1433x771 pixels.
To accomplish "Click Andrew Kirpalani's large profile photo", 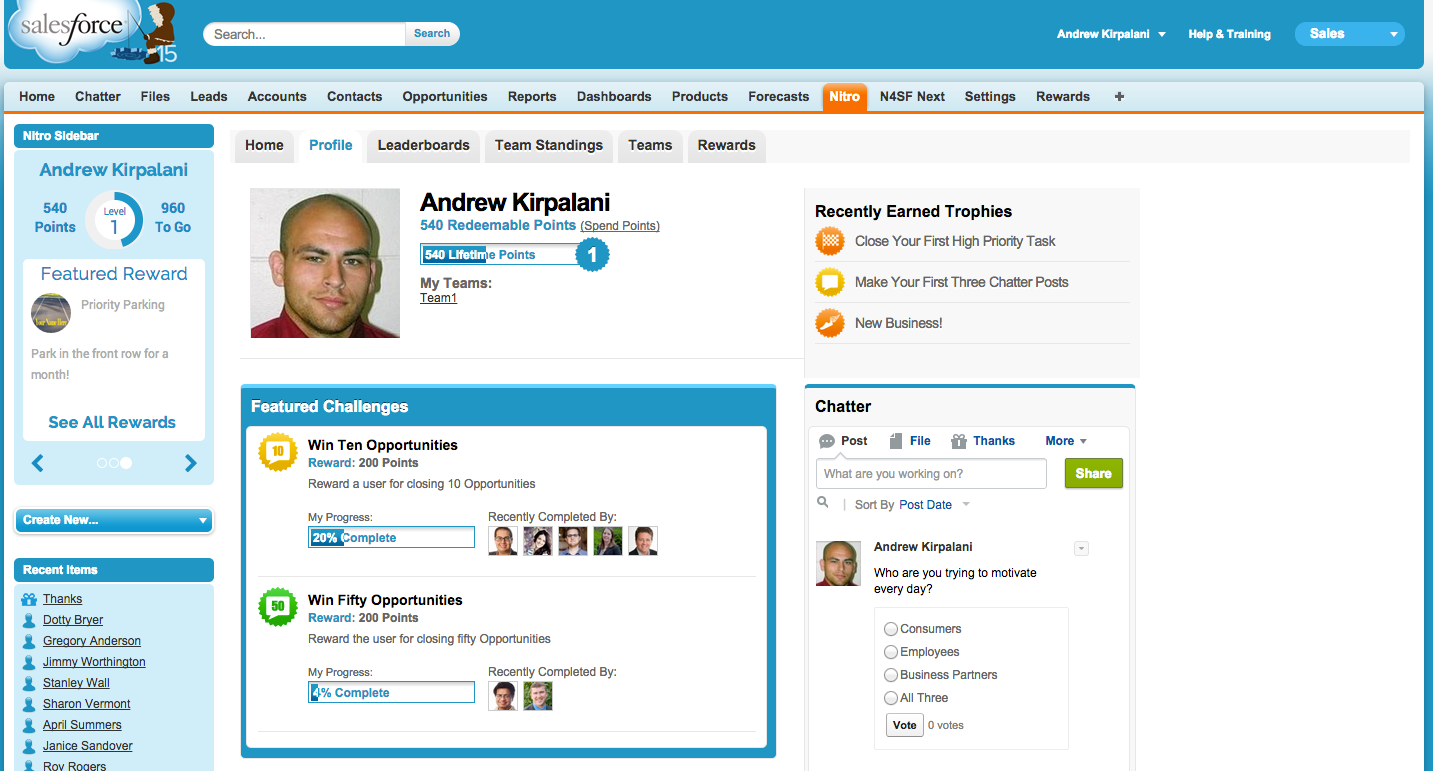I will pyautogui.click(x=325, y=263).
